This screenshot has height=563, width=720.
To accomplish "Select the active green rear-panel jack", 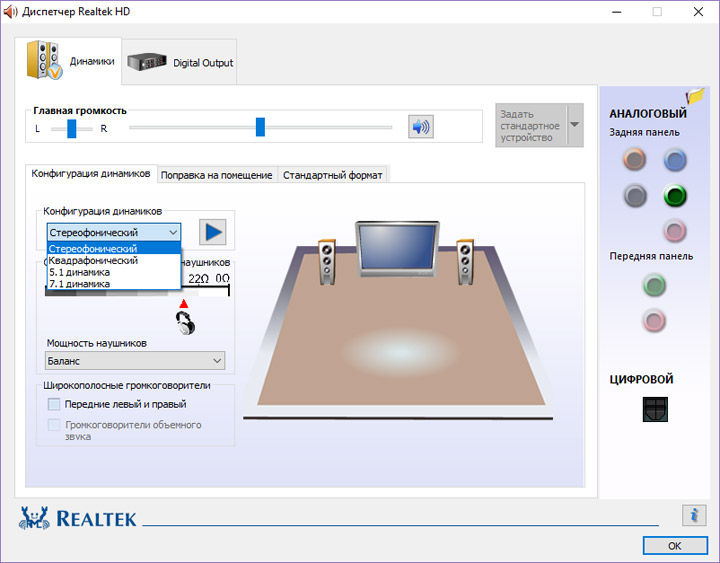I will 675,196.
